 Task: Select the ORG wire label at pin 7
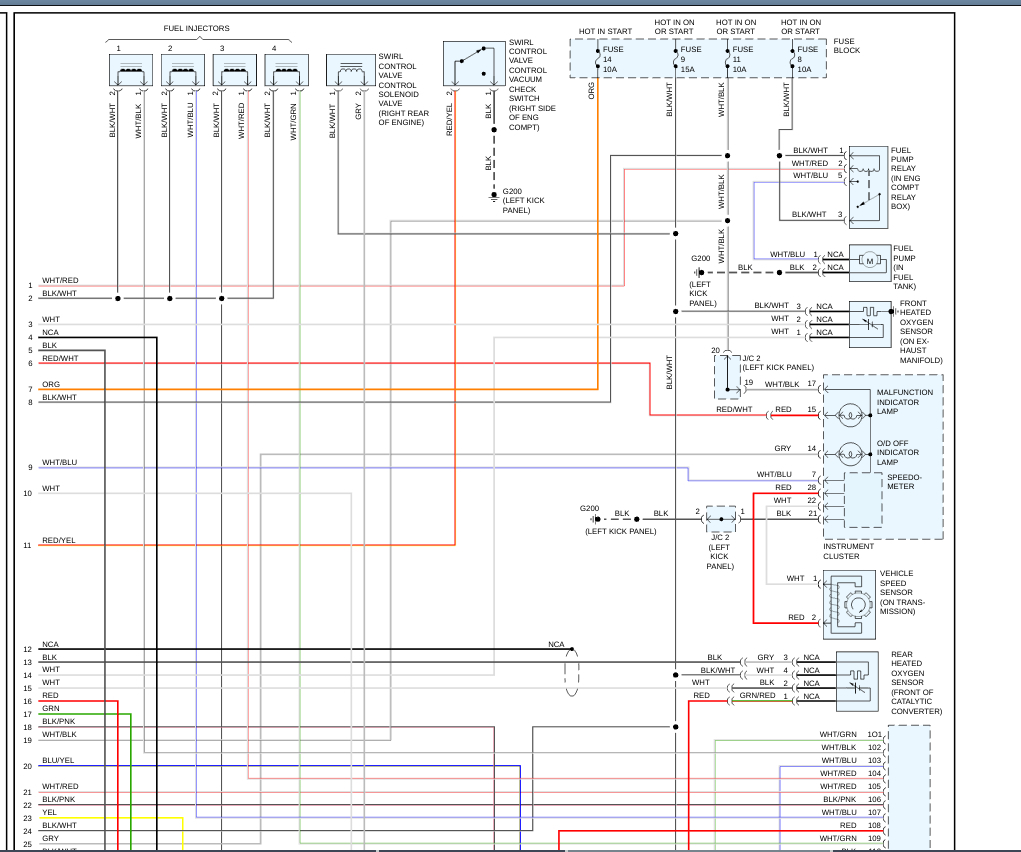pyautogui.click(x=51, y=384)
